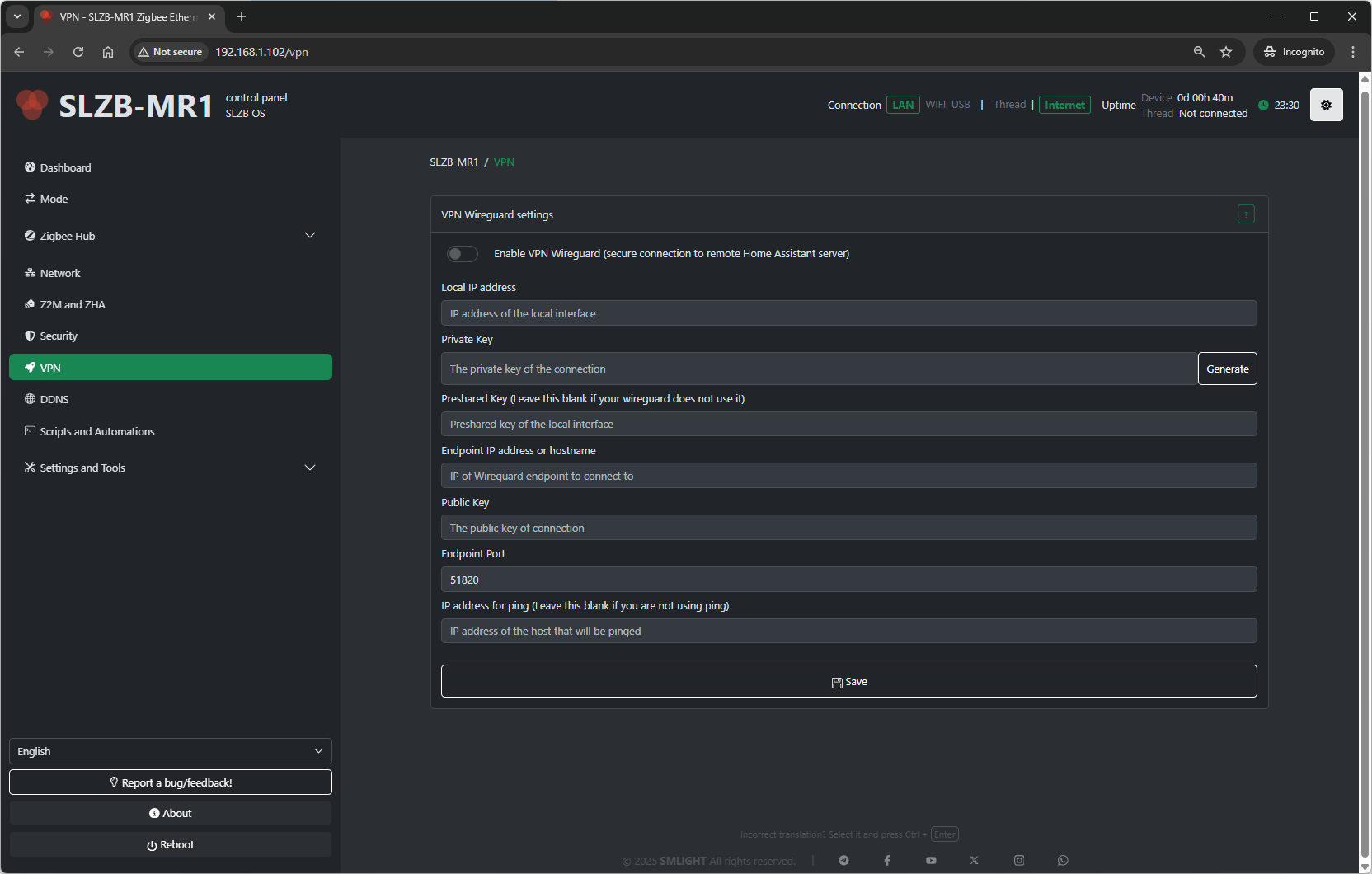Viewport: 1372px width, 874px height.
Task: Save the VPN Wireguard settings
Action: click(848, 681)
